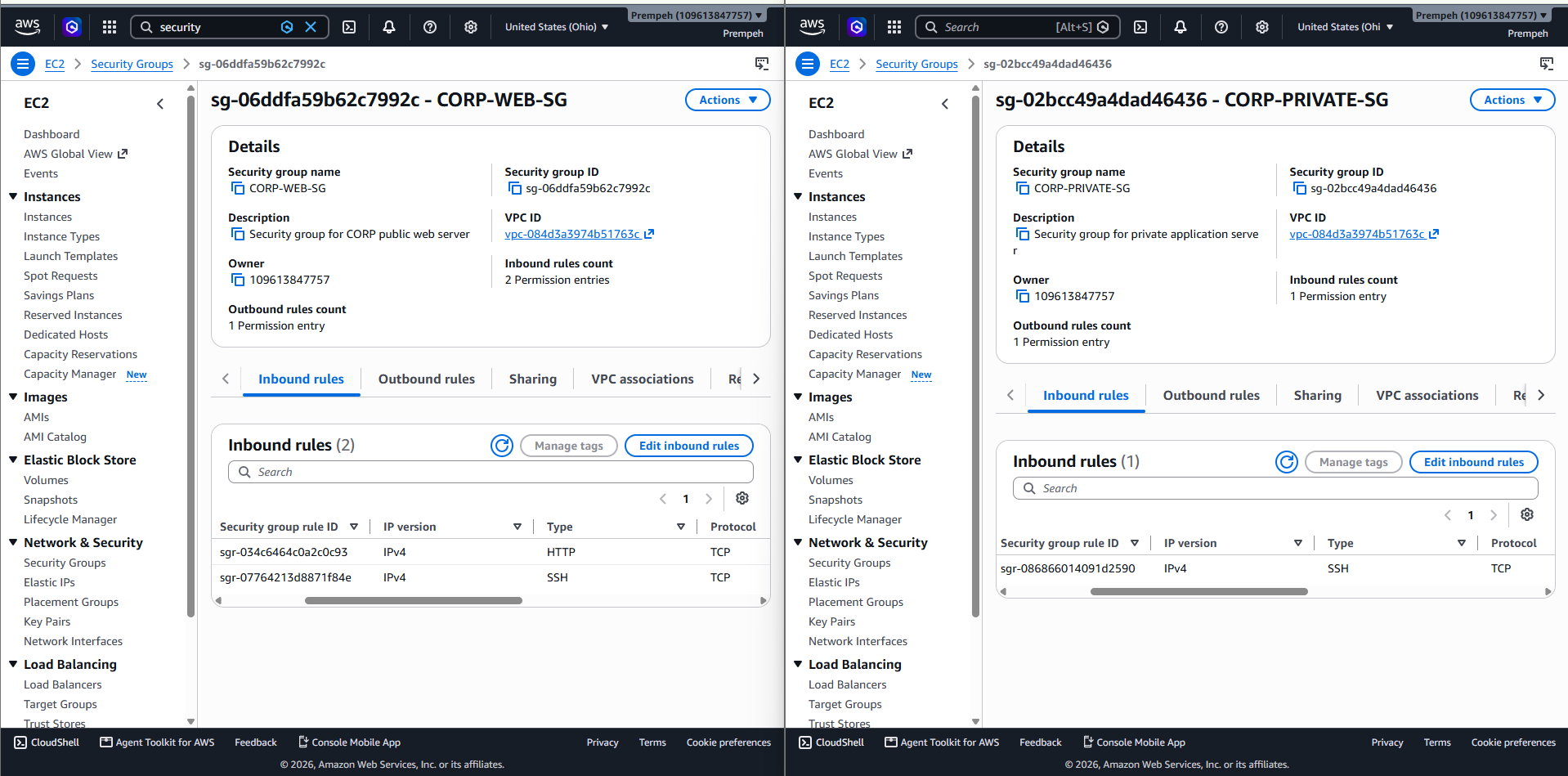Image resolution: width=1568 pixels, height=776 pixels.
Task: Open settings gear in right window top bar
Action: [x=1262, y=27]
